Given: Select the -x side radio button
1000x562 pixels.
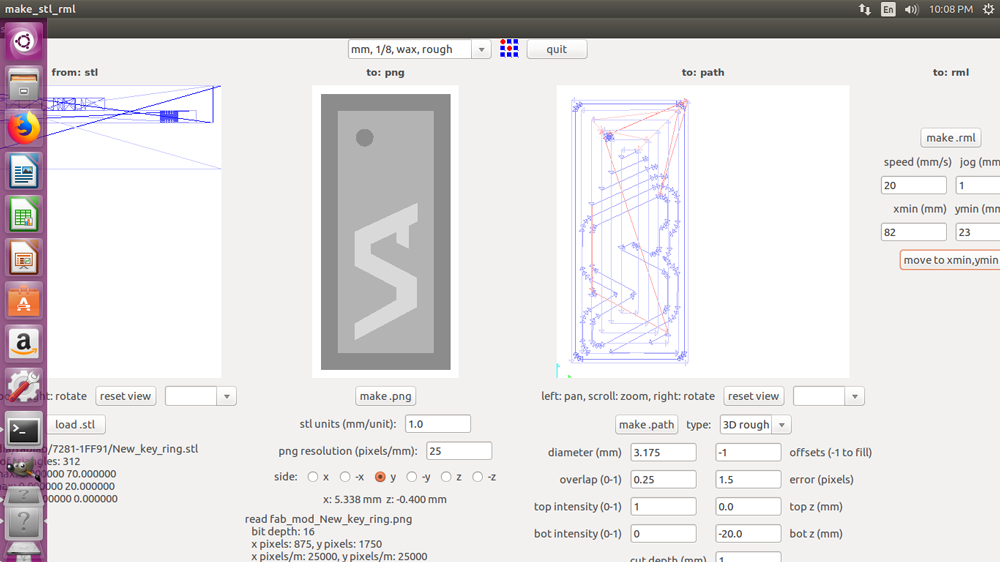Looking at the screenshot, I should click(x=345, y=477).
